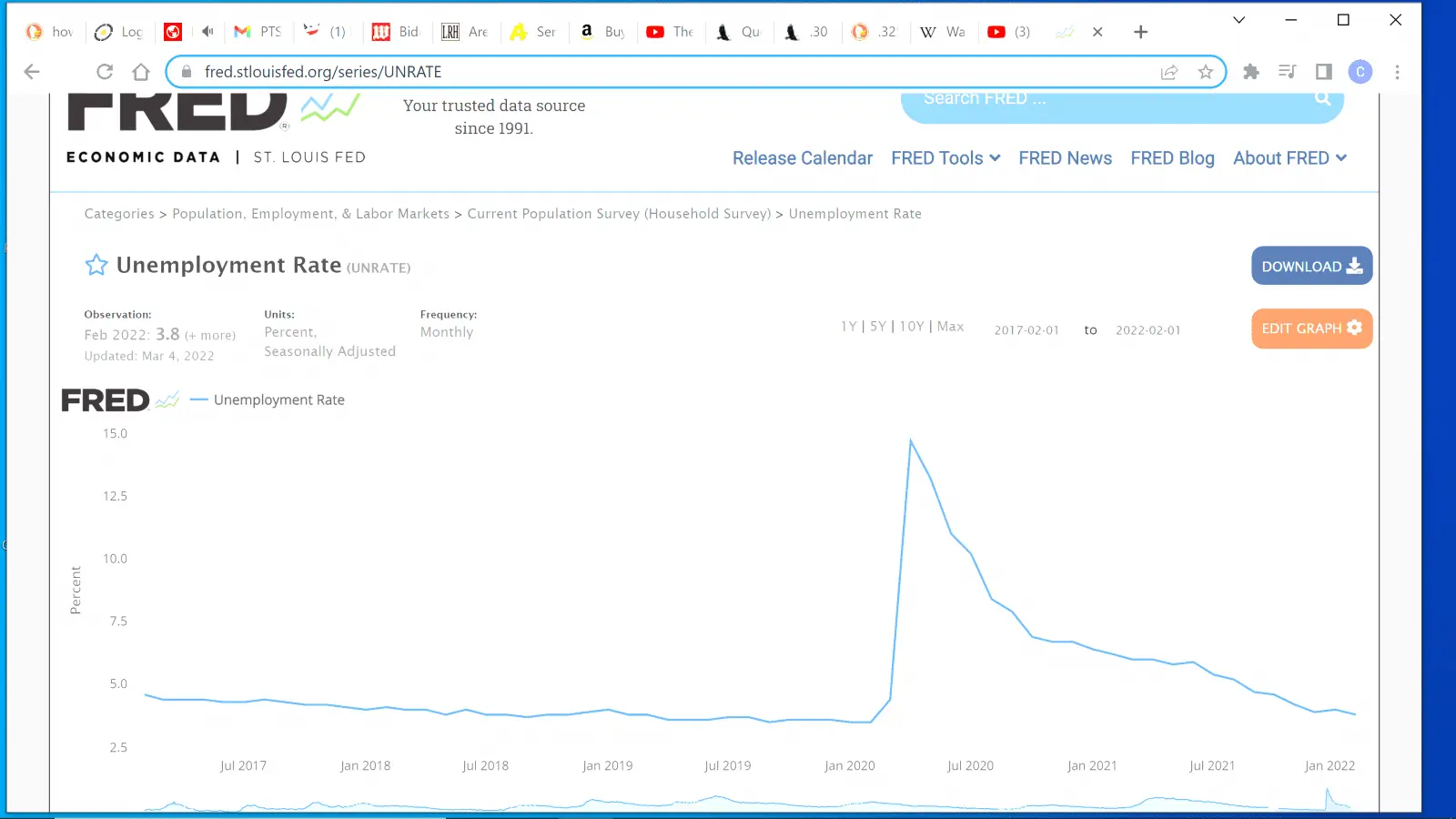This screenshot has height=819, width=1456.
Task: Click the start date field 2017-02-01
Action: click(x=1026, y=330)
